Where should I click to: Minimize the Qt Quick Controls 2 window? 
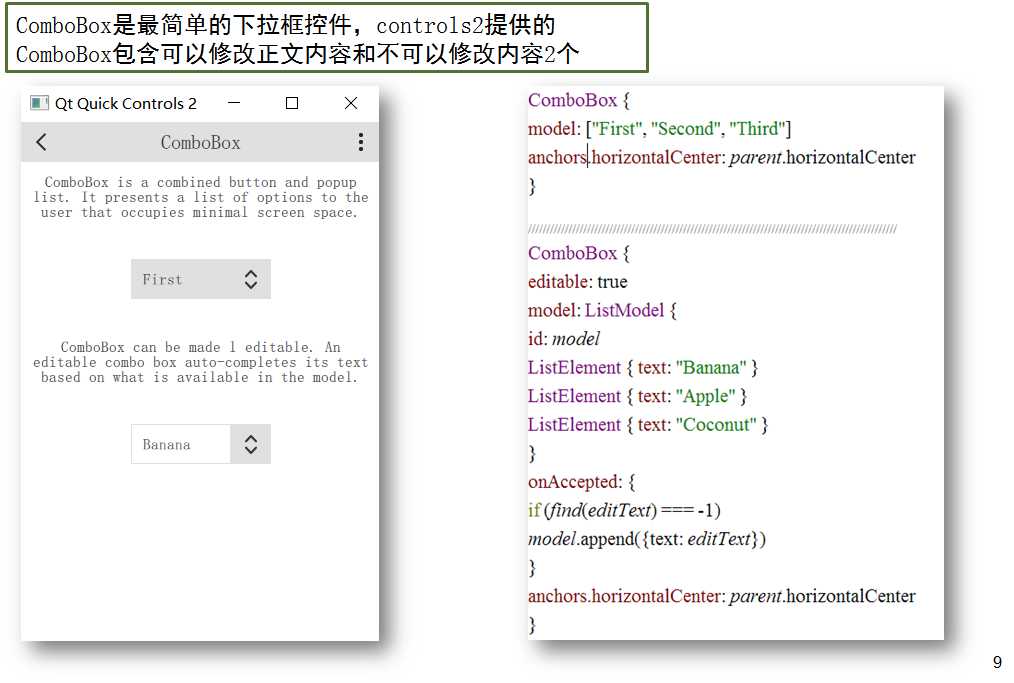[x=234, y=103]
